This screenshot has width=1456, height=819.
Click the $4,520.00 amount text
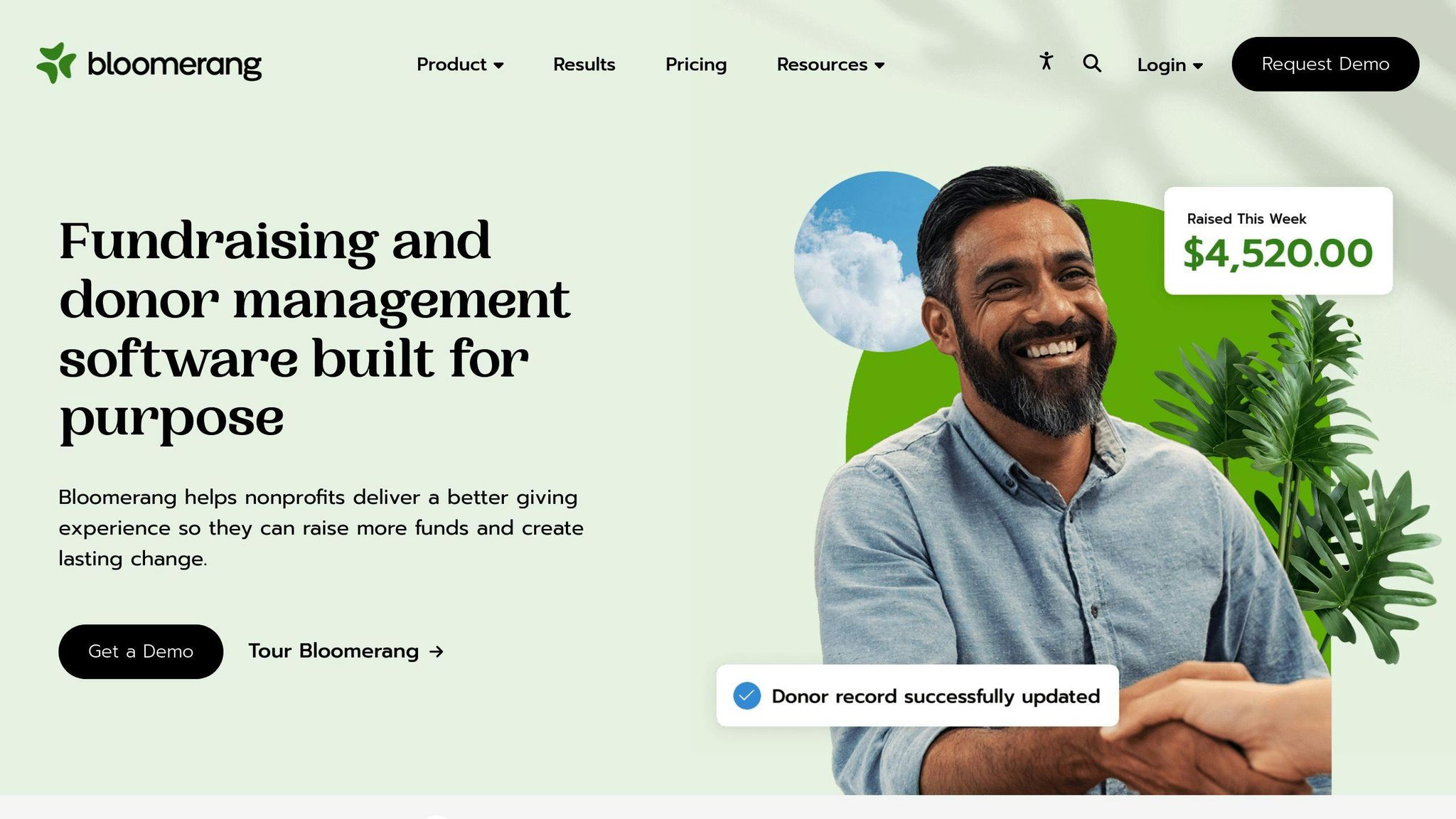[1278, 254]
